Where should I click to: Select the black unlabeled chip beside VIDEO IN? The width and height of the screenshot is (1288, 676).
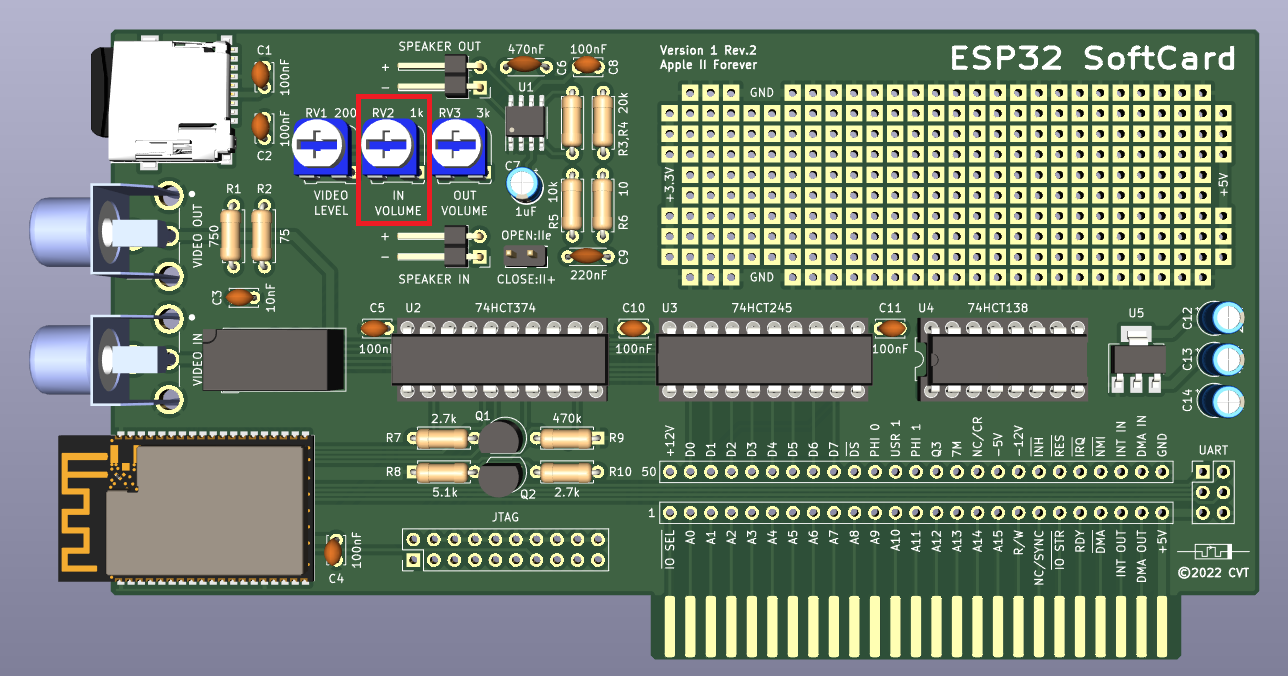[275, 360]
